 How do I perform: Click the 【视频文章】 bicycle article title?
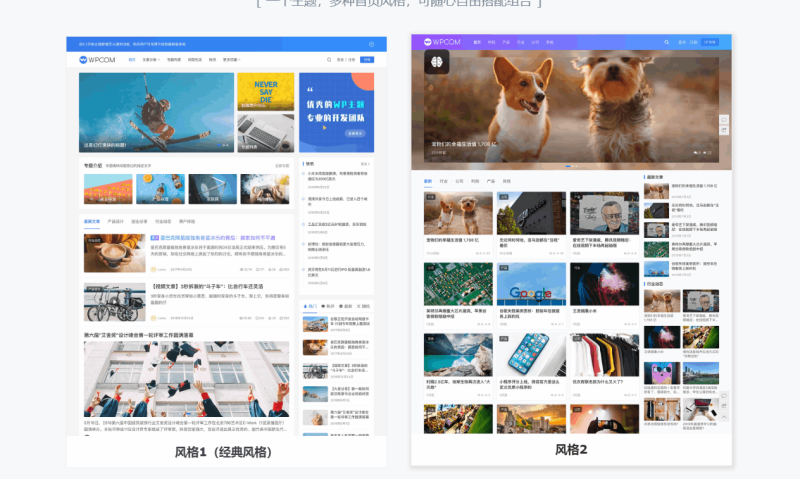208,287
